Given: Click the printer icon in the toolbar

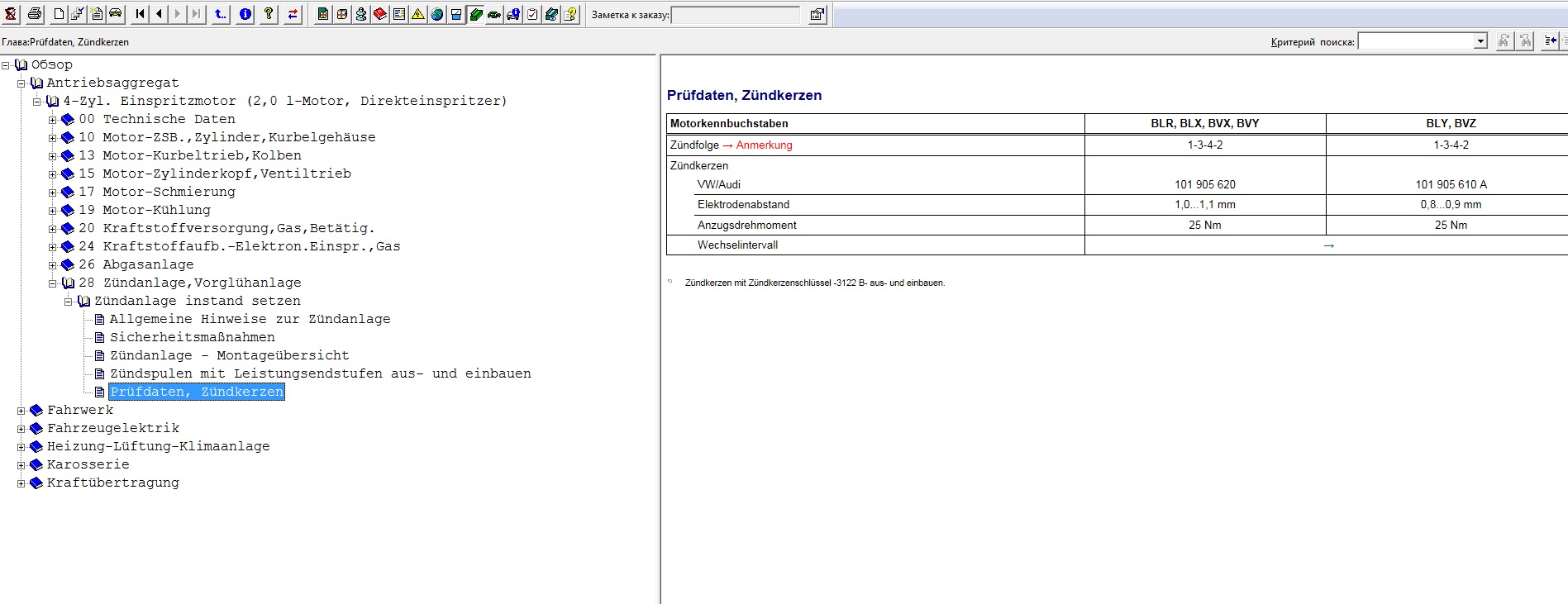Looking at the screenshot, I should [x=34, y=14].
